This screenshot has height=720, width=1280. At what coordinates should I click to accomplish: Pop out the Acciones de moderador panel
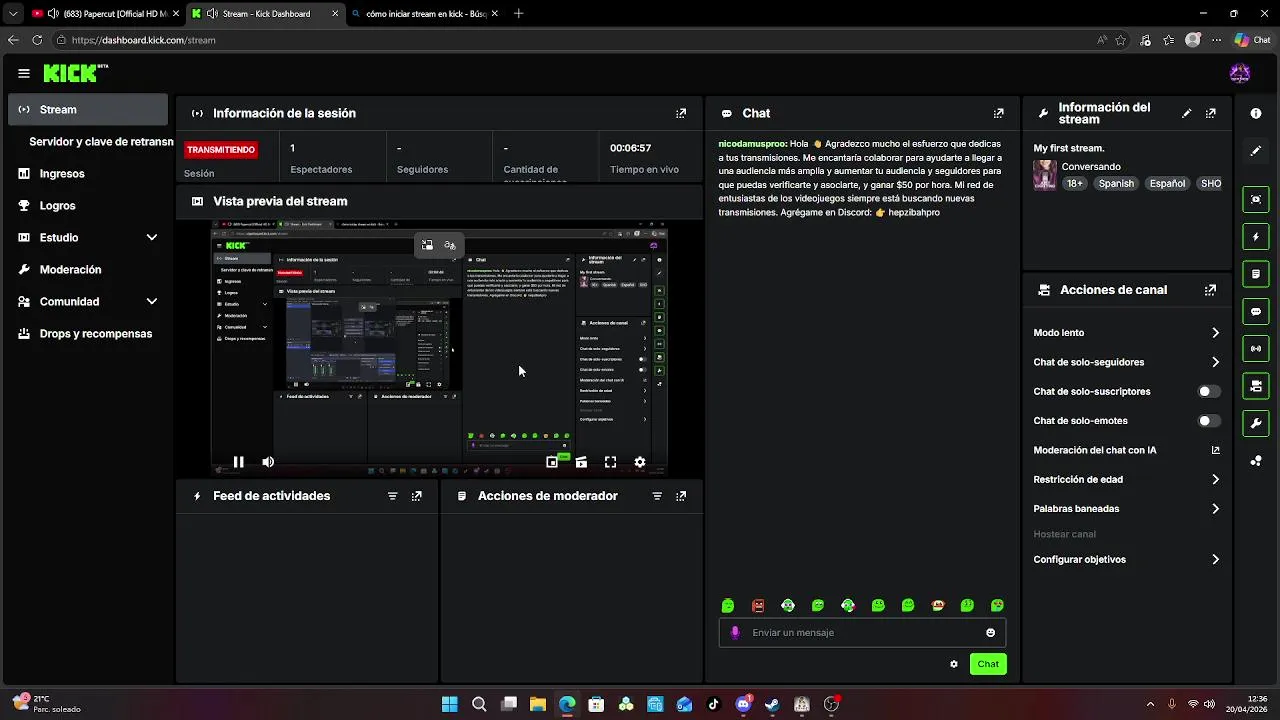click(681, 496)
